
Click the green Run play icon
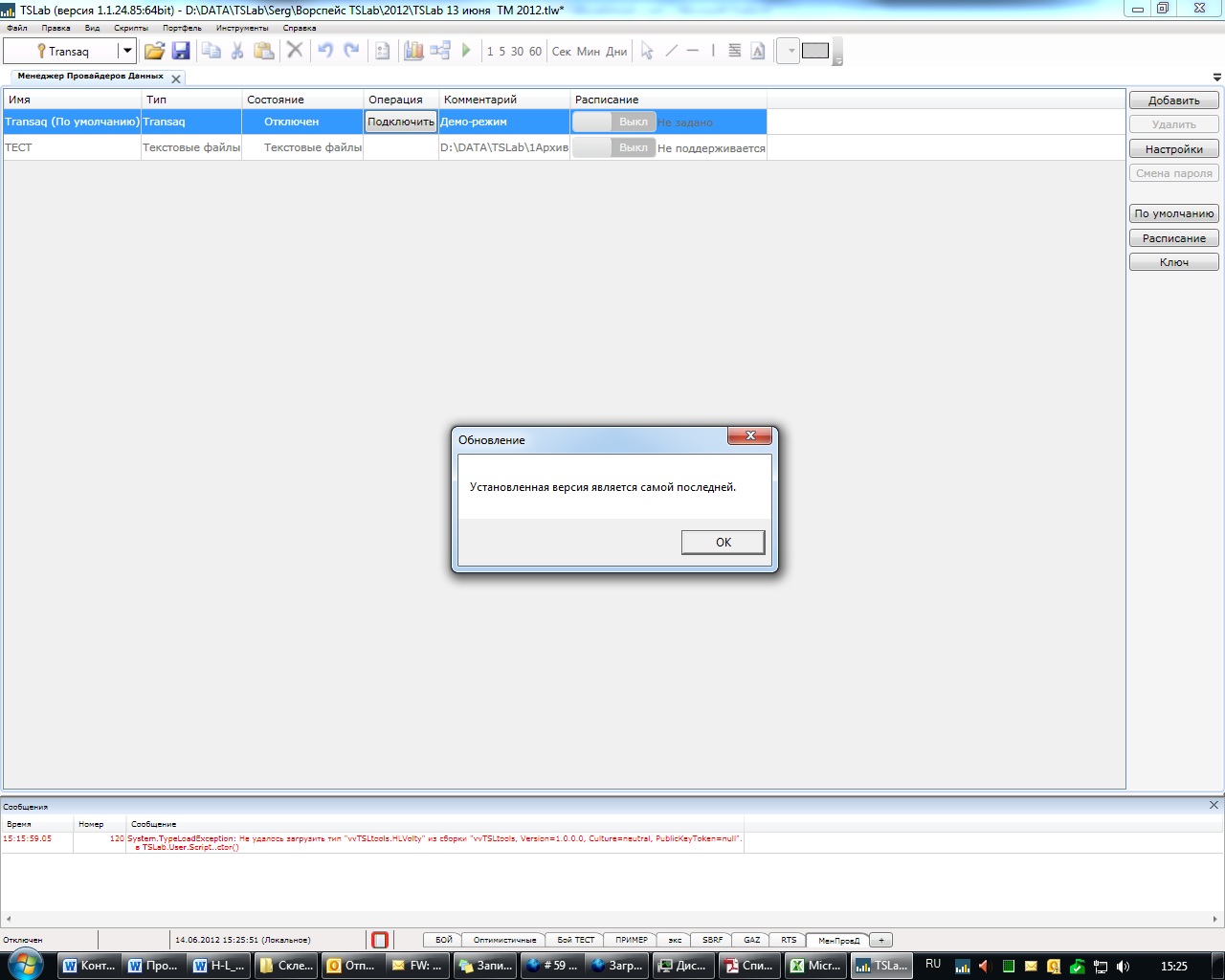pos(466,50)
